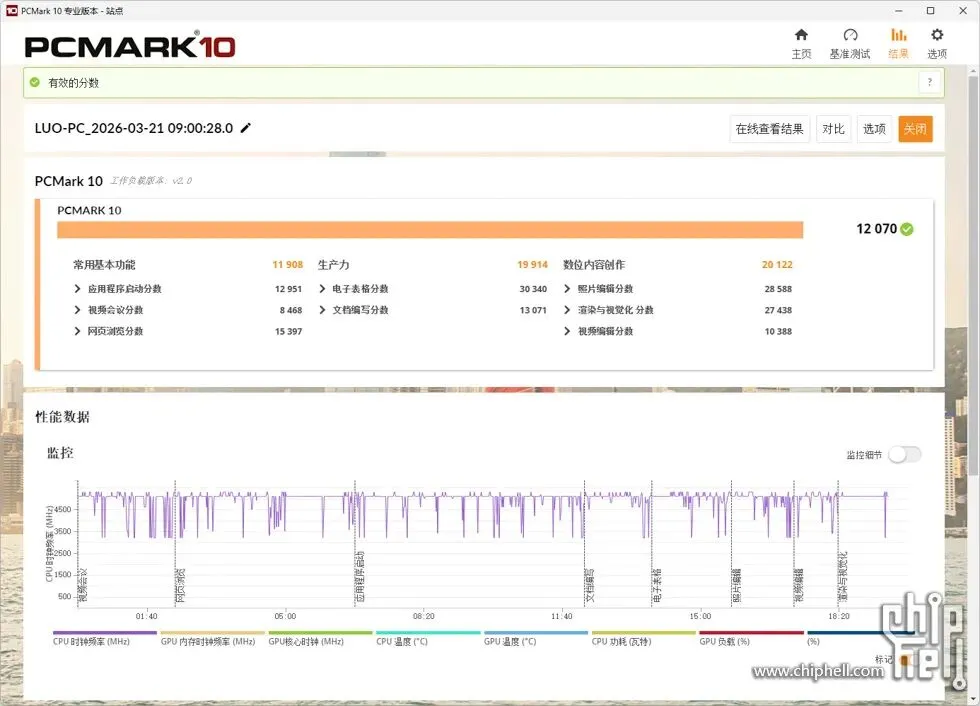The width and height of the screenshot is (980, 706).
Task: Click the green valid-score checkmark icon
Action: click(35, 82)
